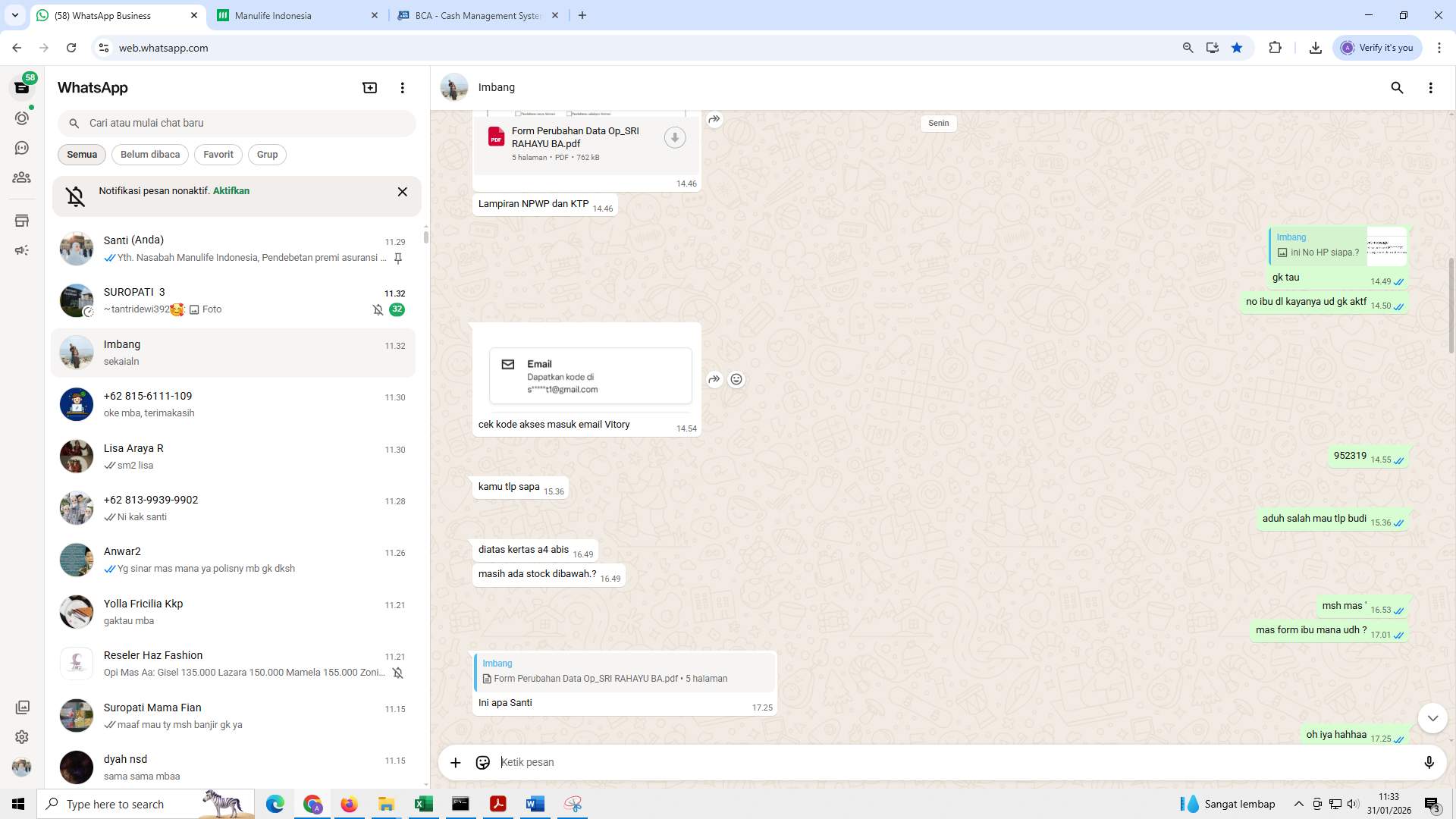Open the Communities panel
This screenshot has height=819, width=1456.
coord(22,177)
